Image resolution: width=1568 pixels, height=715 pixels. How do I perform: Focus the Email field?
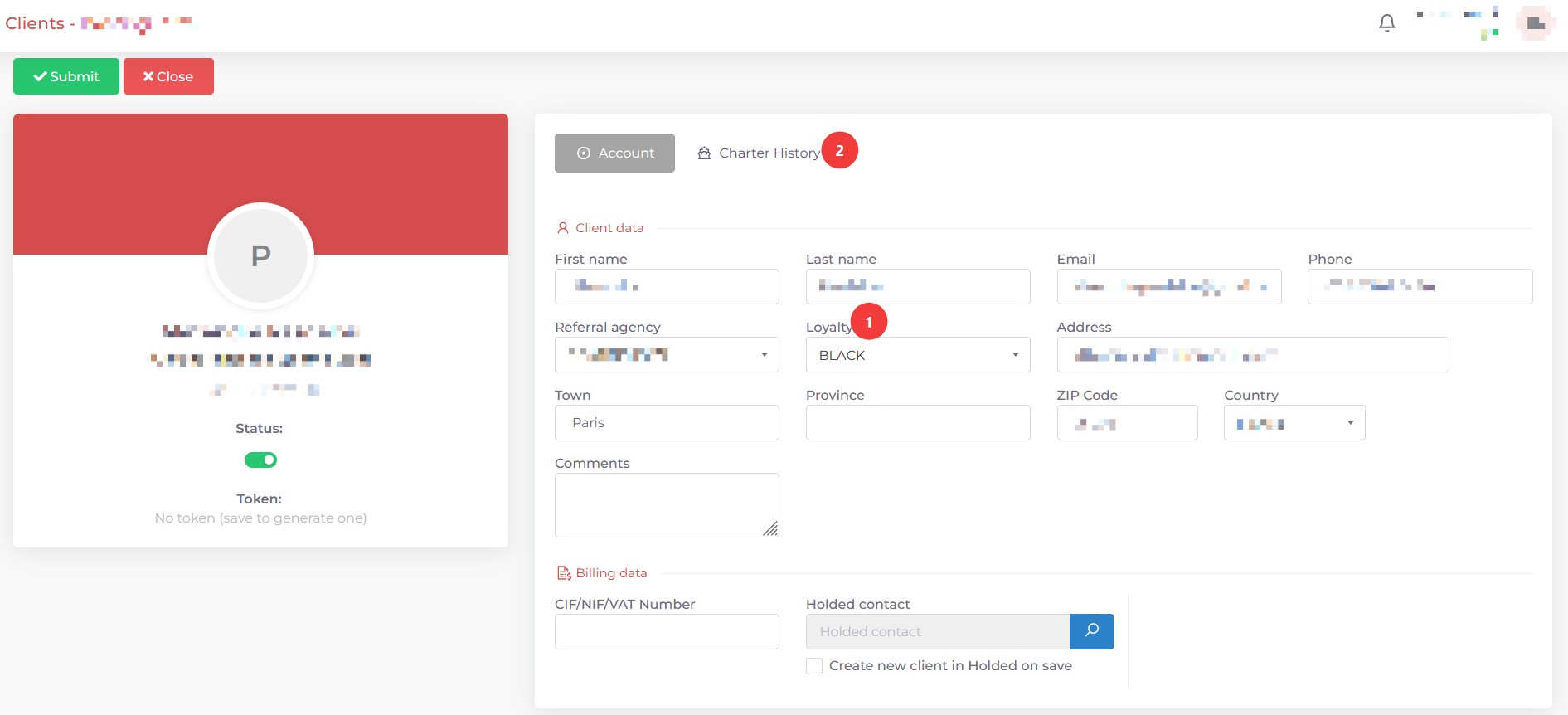click(1169, 286)
